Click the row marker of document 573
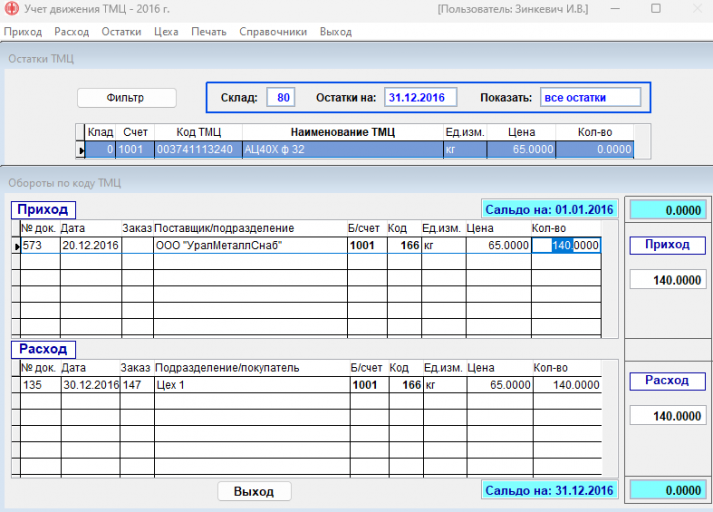This screenshot has width=713, height=512. [x=16, y=246]
